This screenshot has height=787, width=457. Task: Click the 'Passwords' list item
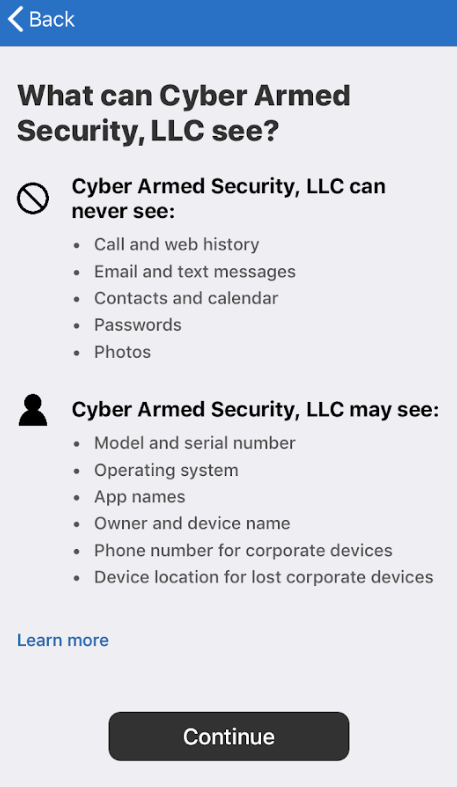pyautogui.click(x=138, y=325)
